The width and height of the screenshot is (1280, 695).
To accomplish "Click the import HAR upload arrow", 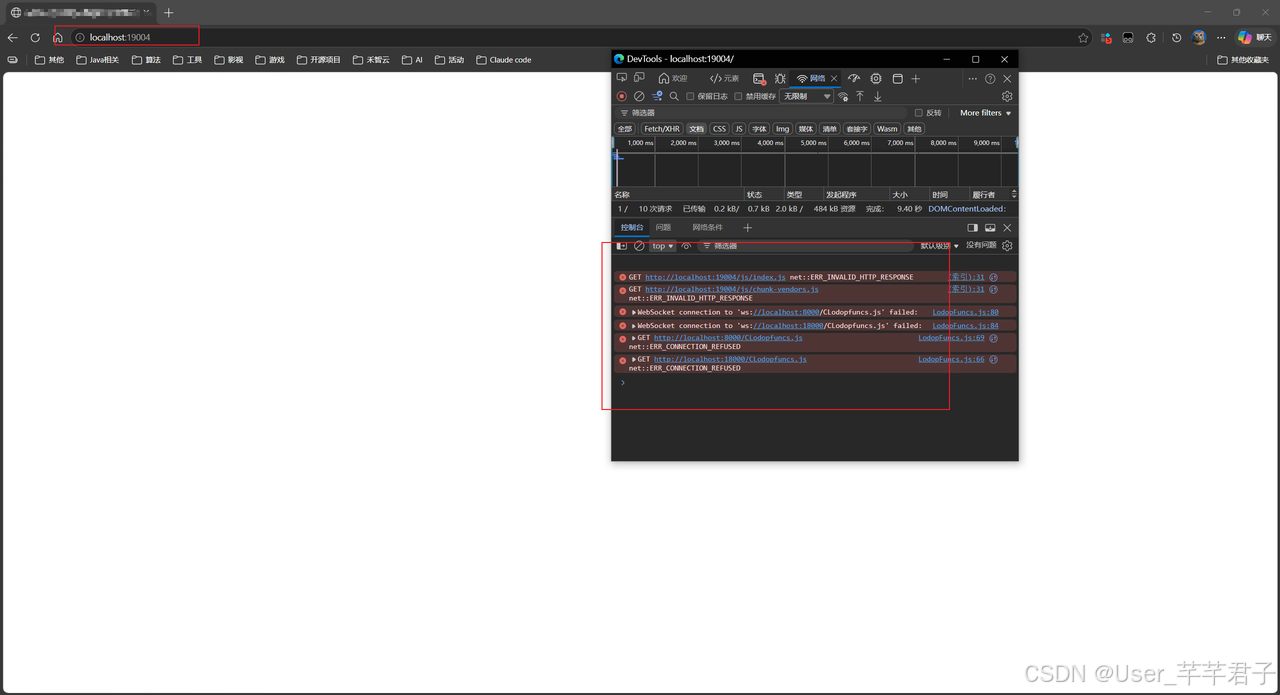I will click(x=859, y=96).
